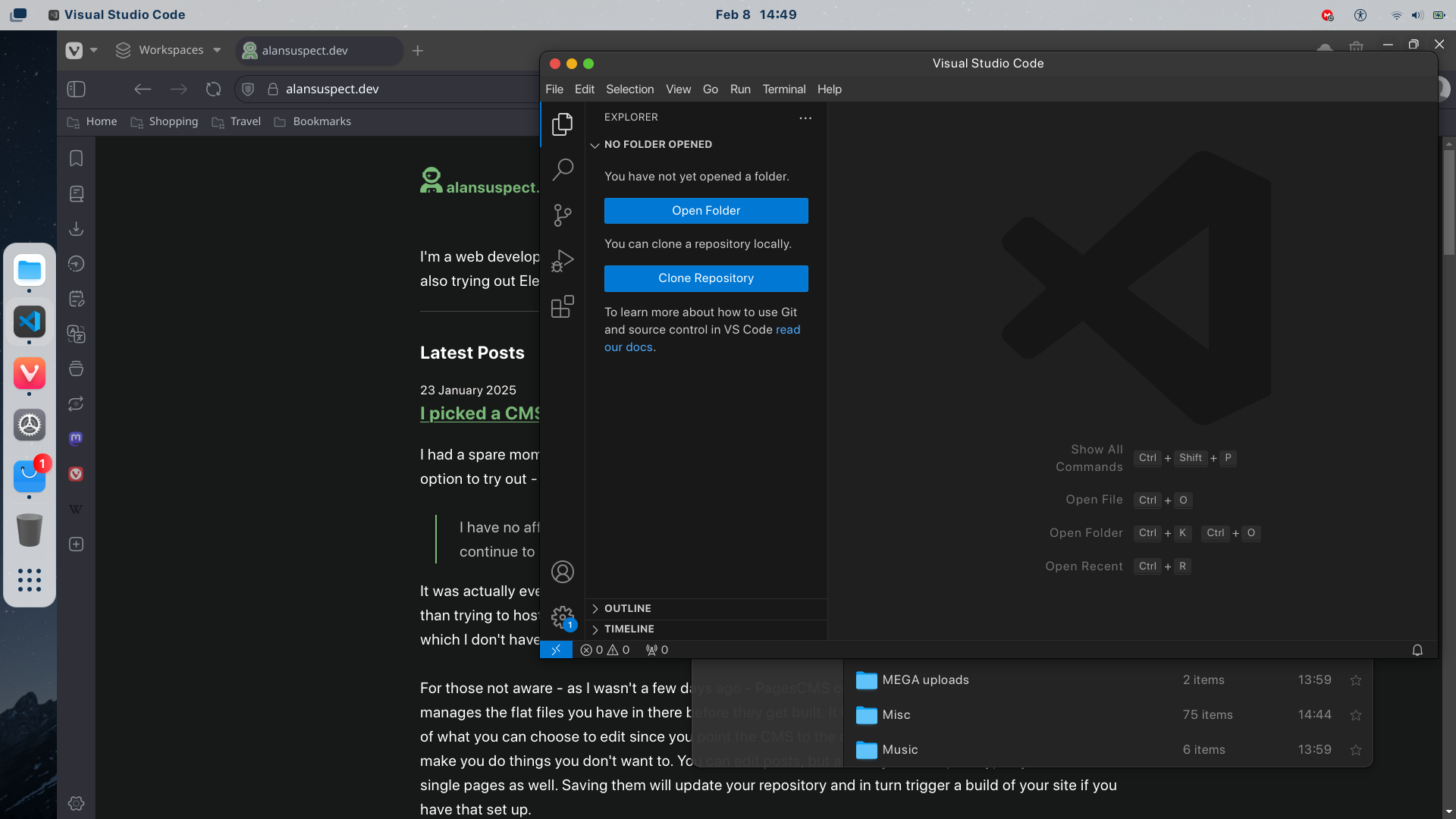1456x819 pixels.
Task: Open the Vivaldi Downloads panel
Action: click(76, 229)
